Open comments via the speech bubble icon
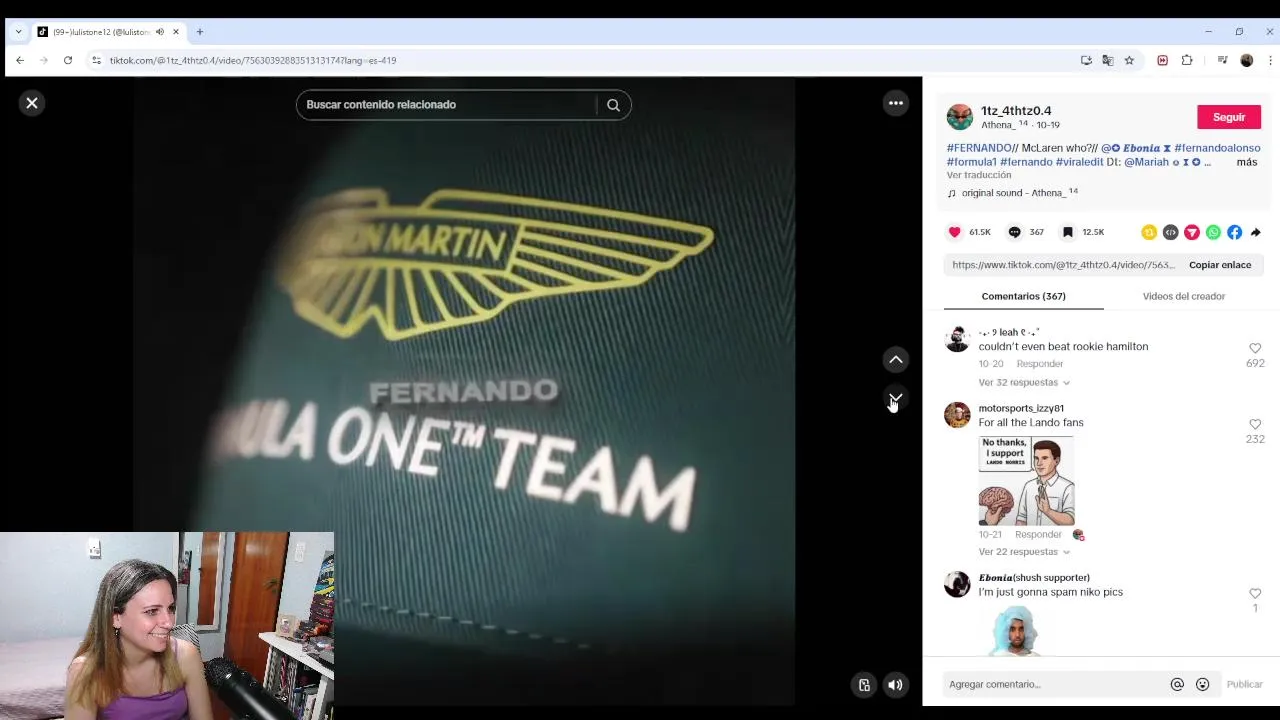1280x720 pixels. point(1014,232)
